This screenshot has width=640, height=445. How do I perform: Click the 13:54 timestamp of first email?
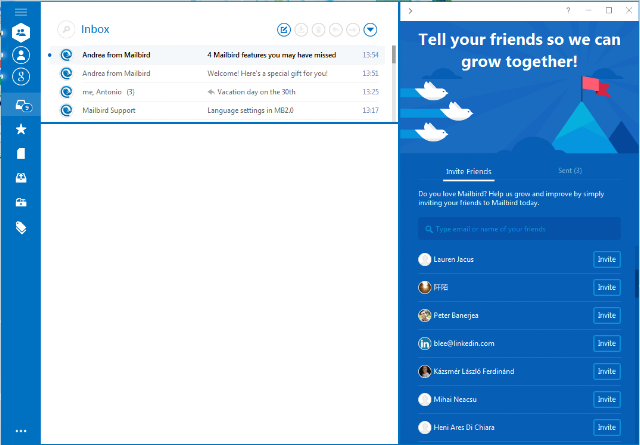(370, 55)
